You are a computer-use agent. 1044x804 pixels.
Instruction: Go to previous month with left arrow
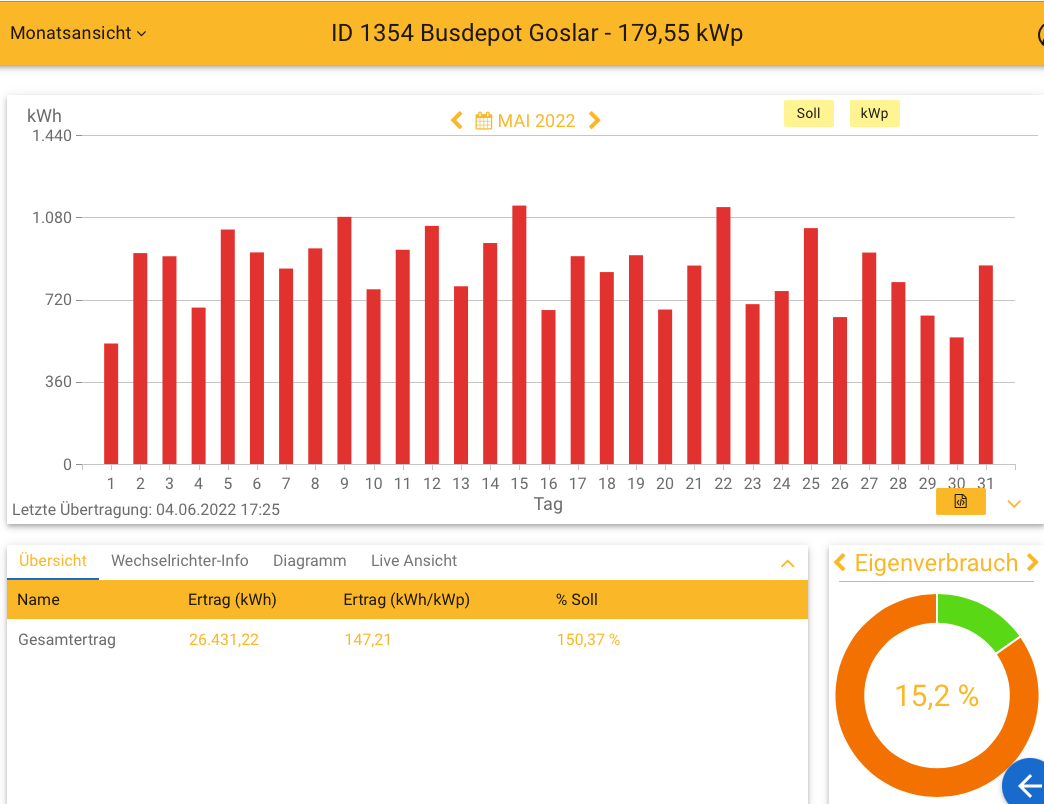pyautogui.click(x=457, y=121)
